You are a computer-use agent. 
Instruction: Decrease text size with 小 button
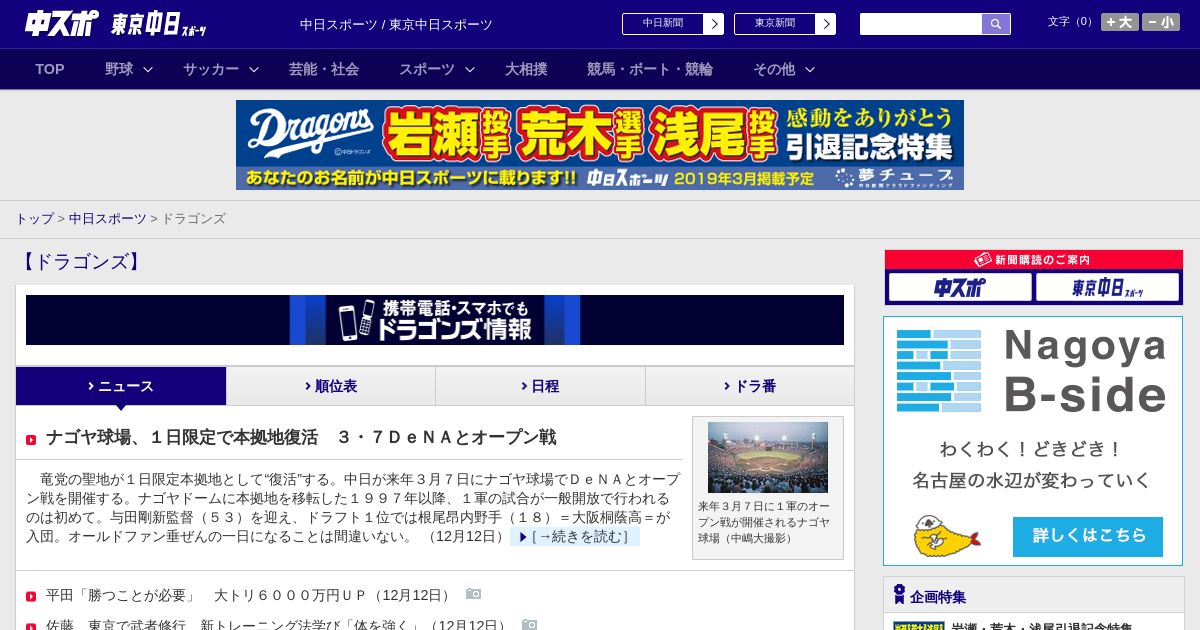(x=1161, y=22)
